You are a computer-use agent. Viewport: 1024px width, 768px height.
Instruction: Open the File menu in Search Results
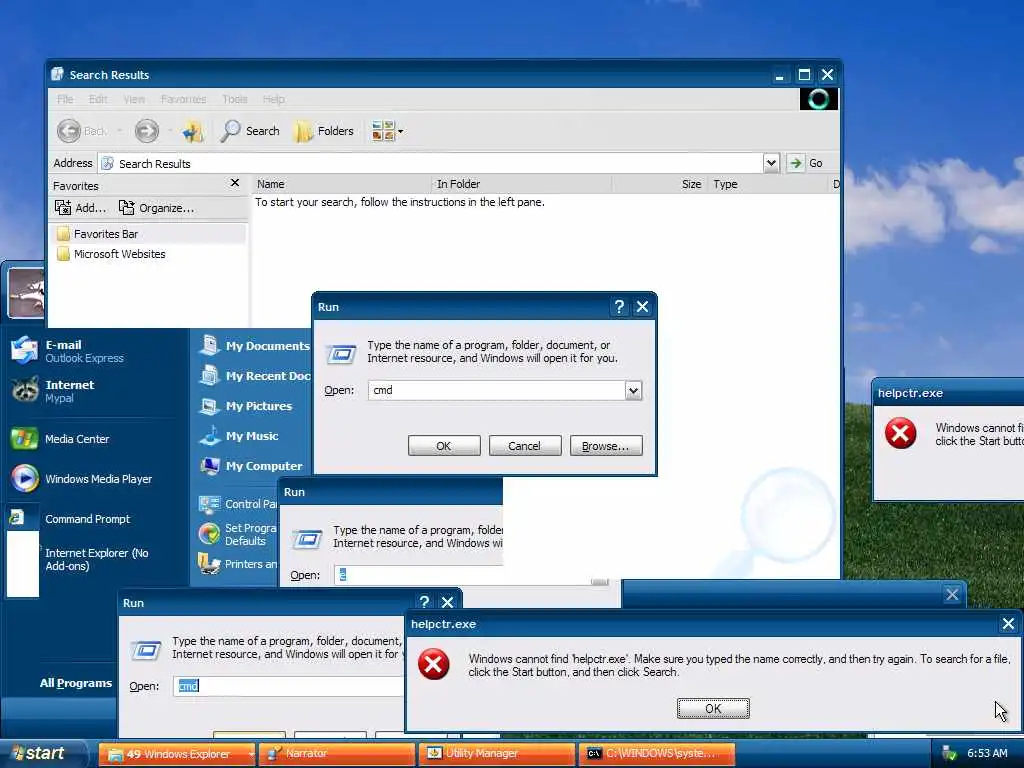point(65,99)
